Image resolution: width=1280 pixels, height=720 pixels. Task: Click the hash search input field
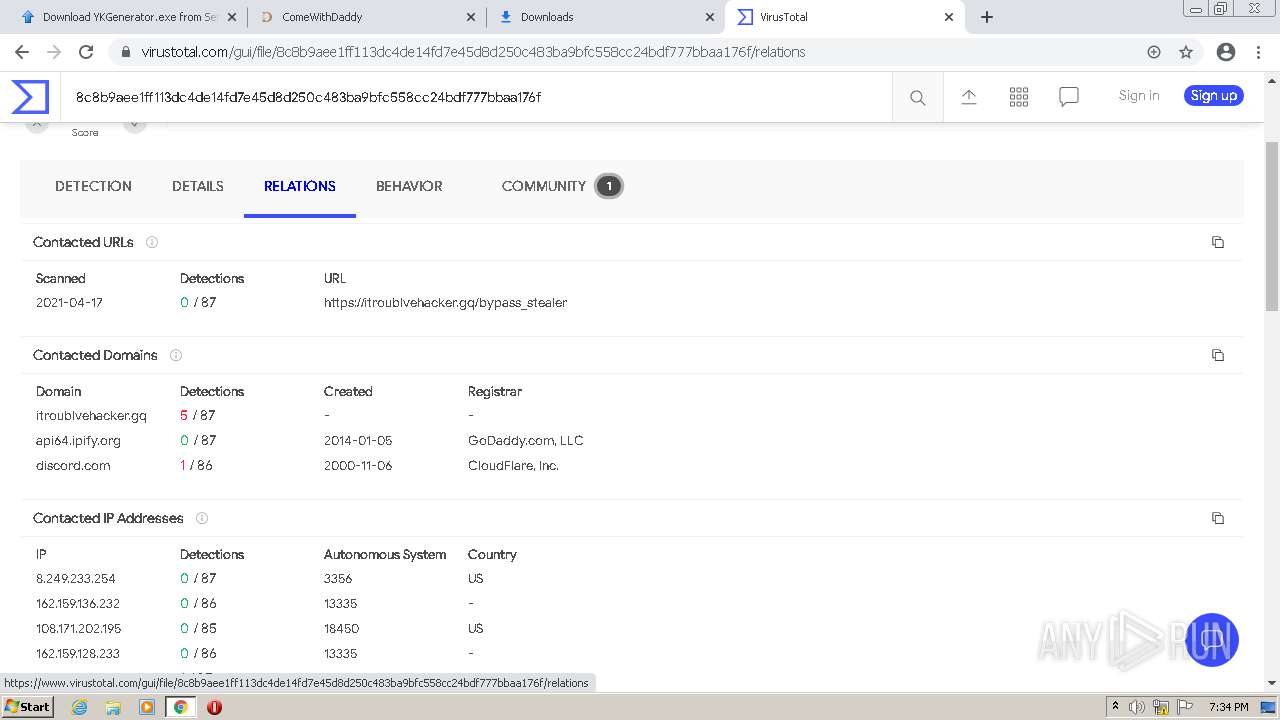[476, 97]
